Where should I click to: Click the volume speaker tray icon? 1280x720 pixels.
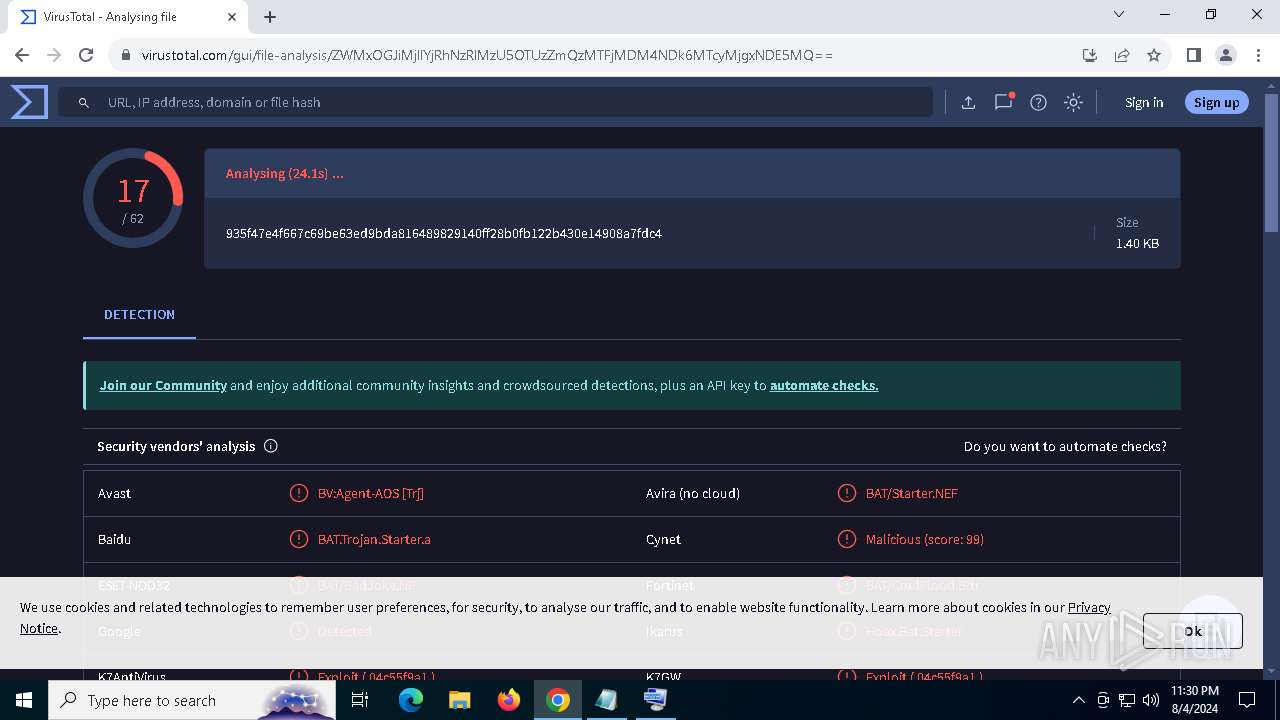1151,700
